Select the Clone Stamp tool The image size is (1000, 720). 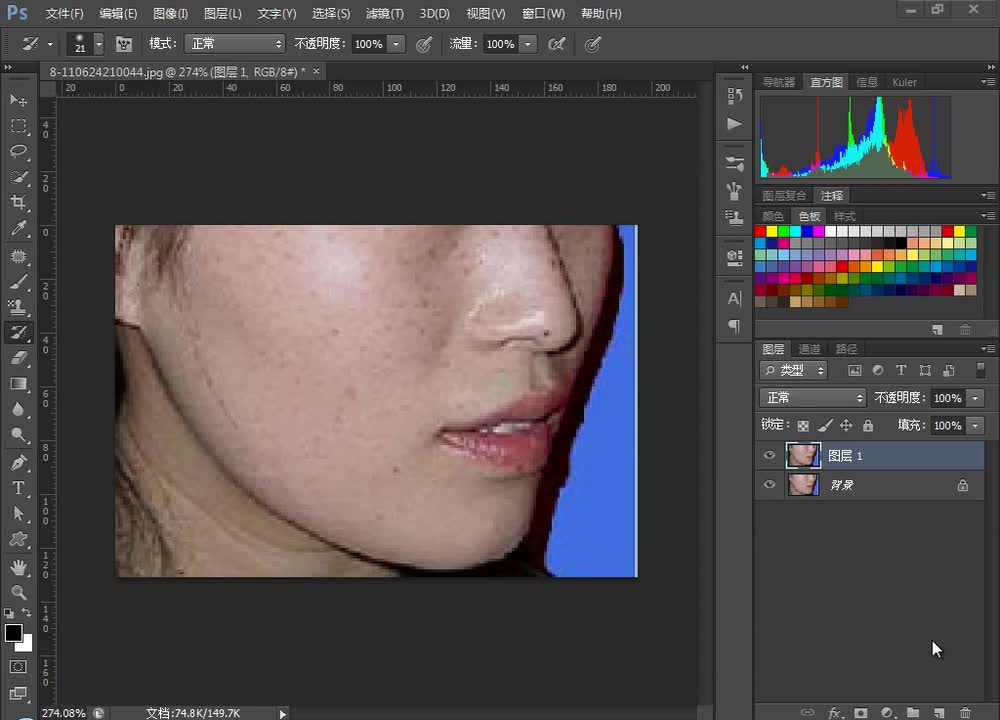18,307
